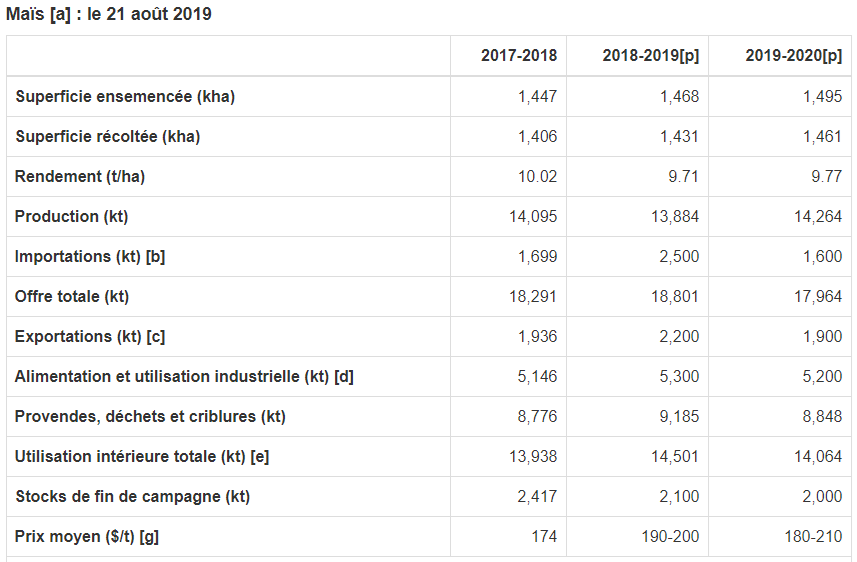Click the 'Production (kt)' row label
The width and height of the screenshot is (857, 562).
72,217
